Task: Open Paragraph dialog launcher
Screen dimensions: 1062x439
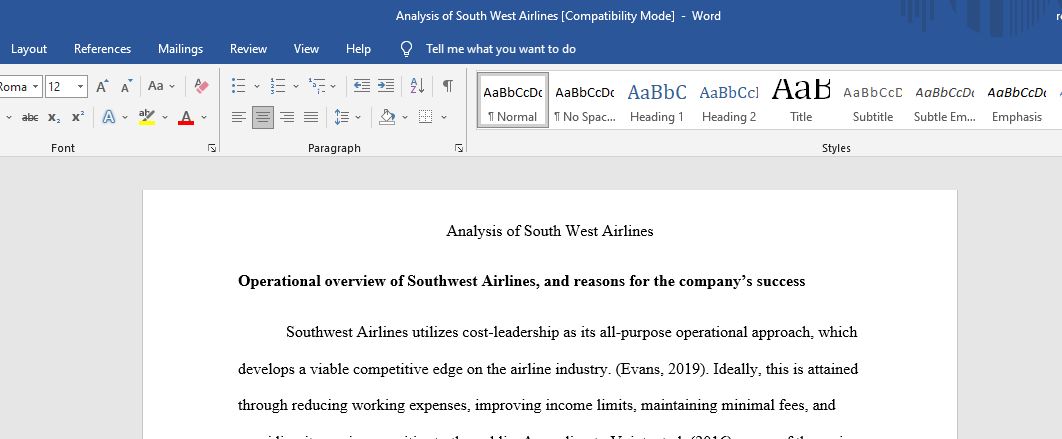Action: tap(459, 148)
